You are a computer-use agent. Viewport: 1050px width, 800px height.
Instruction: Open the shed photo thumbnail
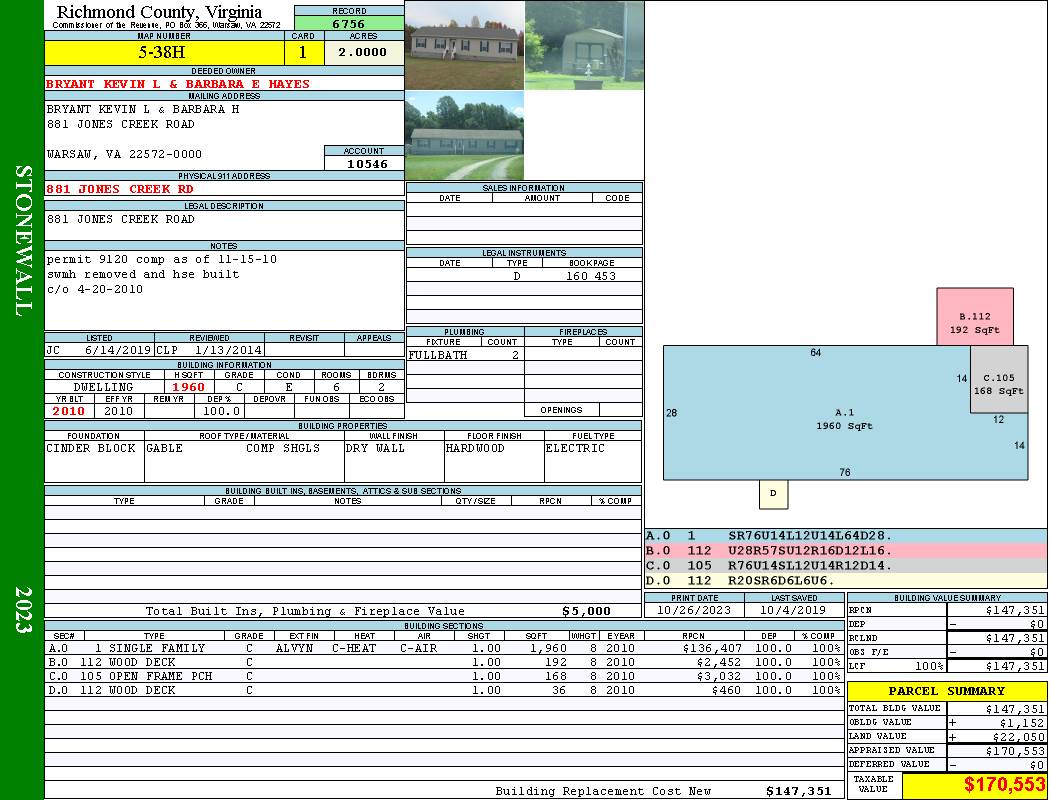click(584, 45)
